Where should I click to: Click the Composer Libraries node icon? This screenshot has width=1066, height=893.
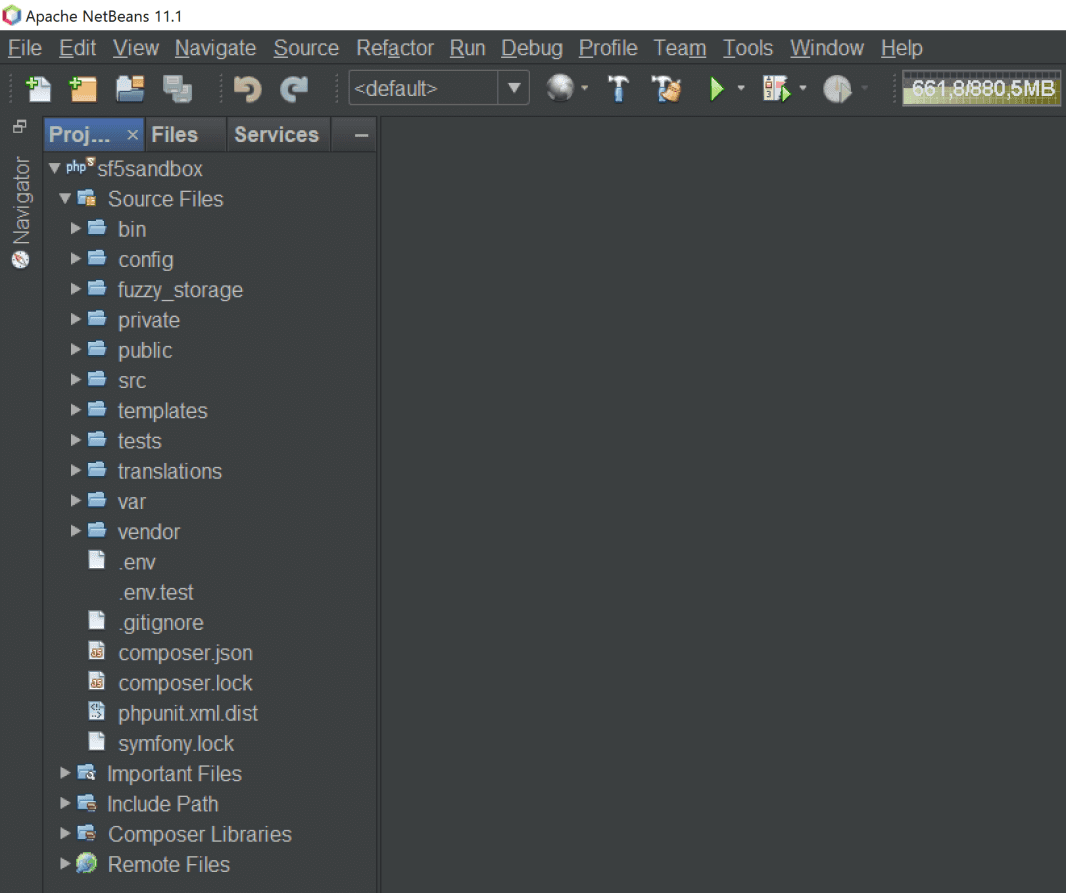86,833
